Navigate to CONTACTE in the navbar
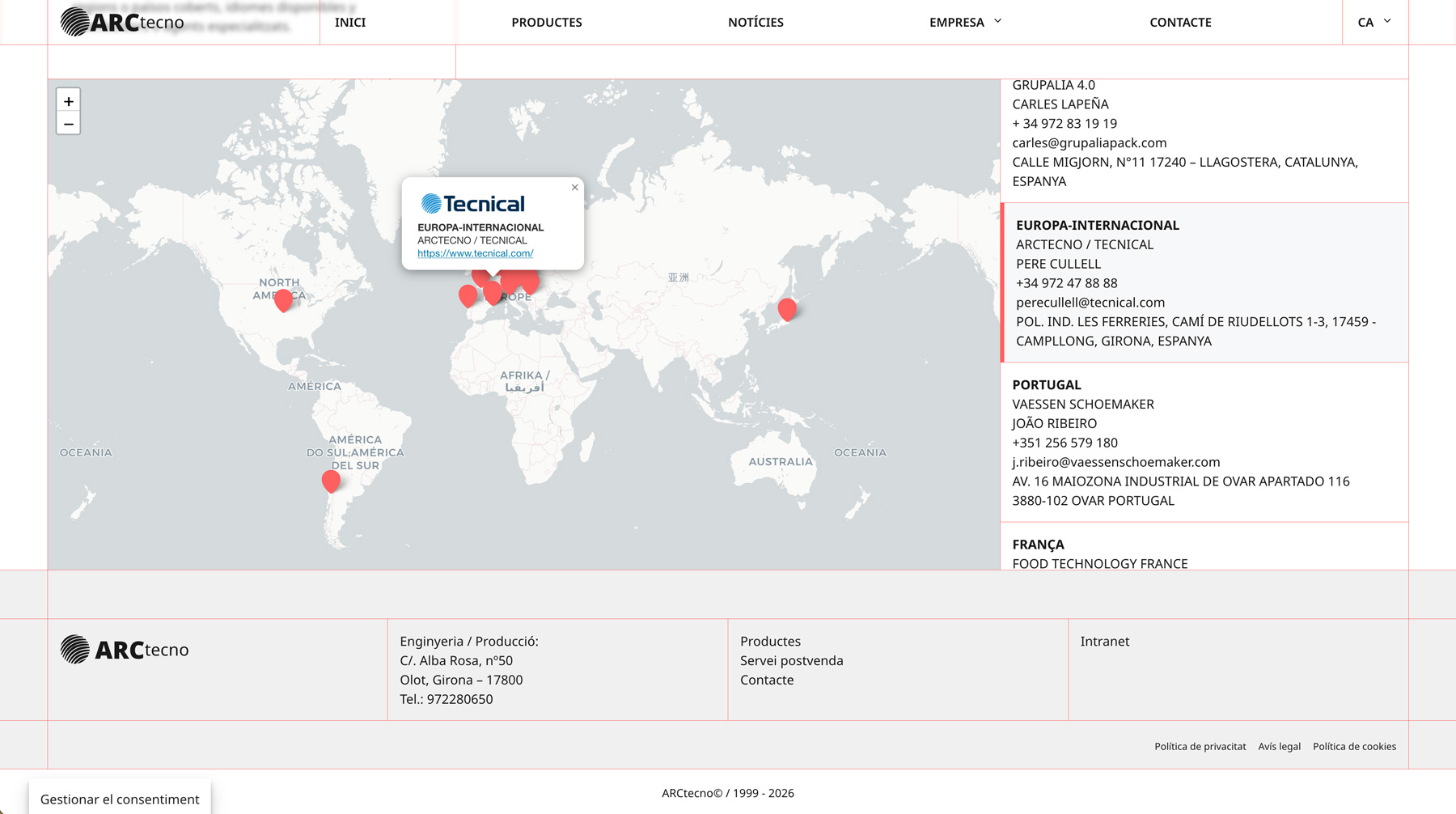Image resolution: width=1456 pixels, height=814 pixels. (1180, 22)
